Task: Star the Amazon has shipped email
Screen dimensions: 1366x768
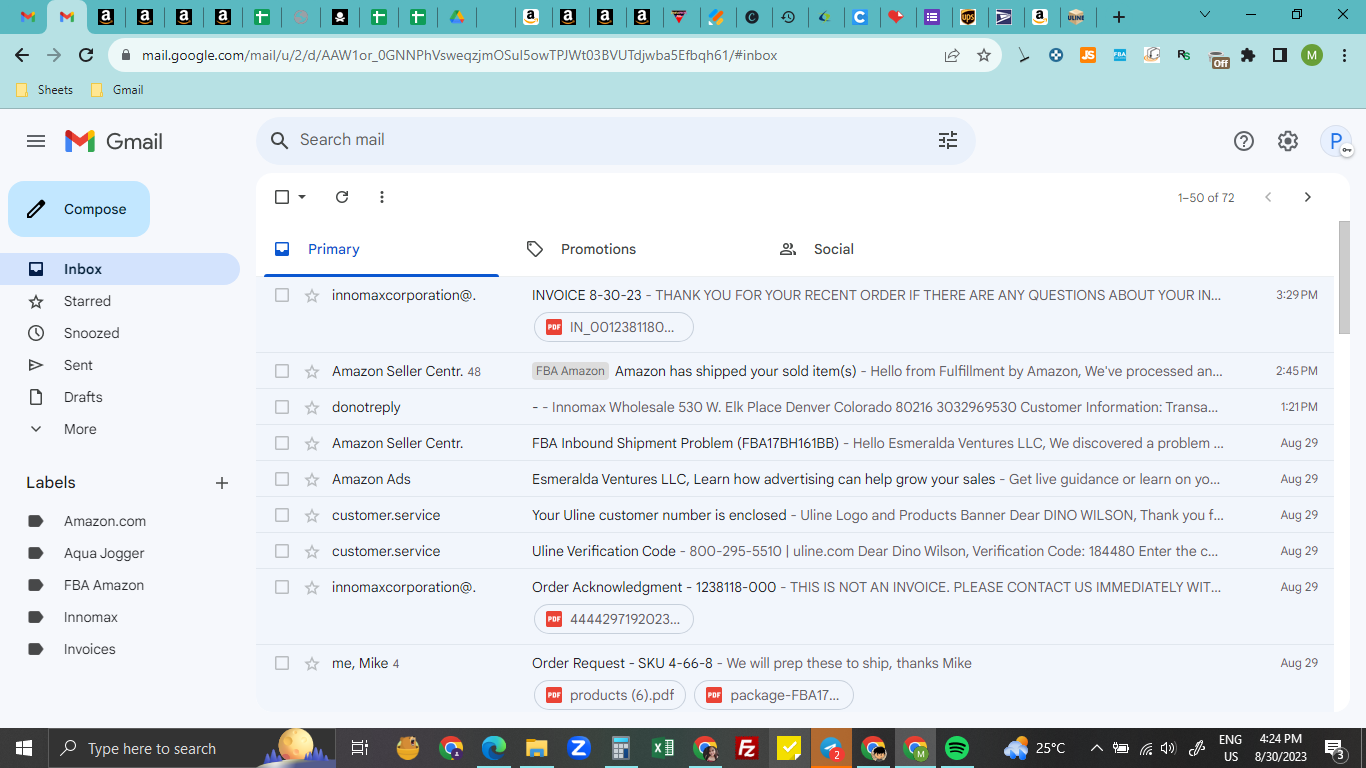Action: [x=312, y=371]
